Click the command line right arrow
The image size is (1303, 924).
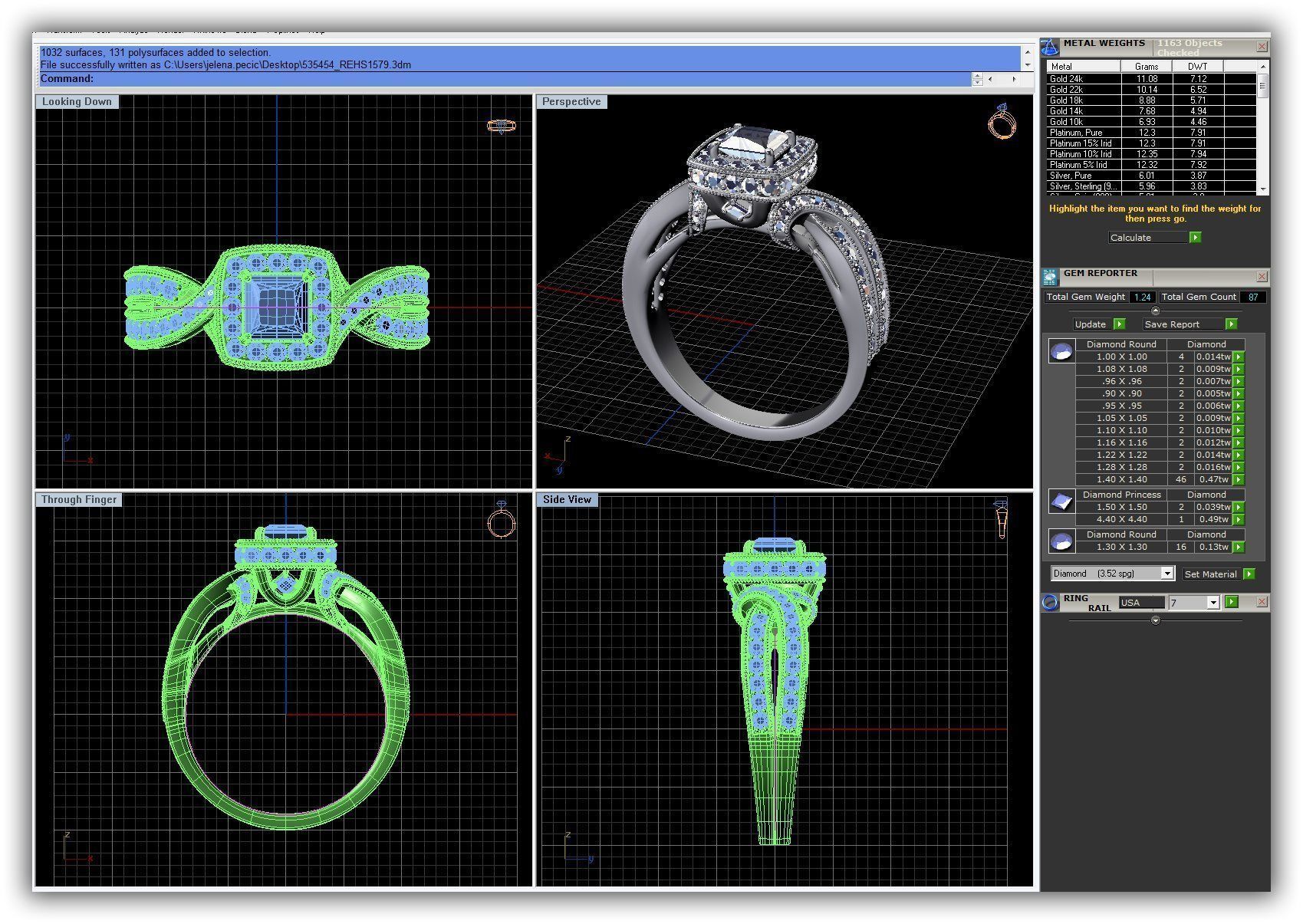1014,79
